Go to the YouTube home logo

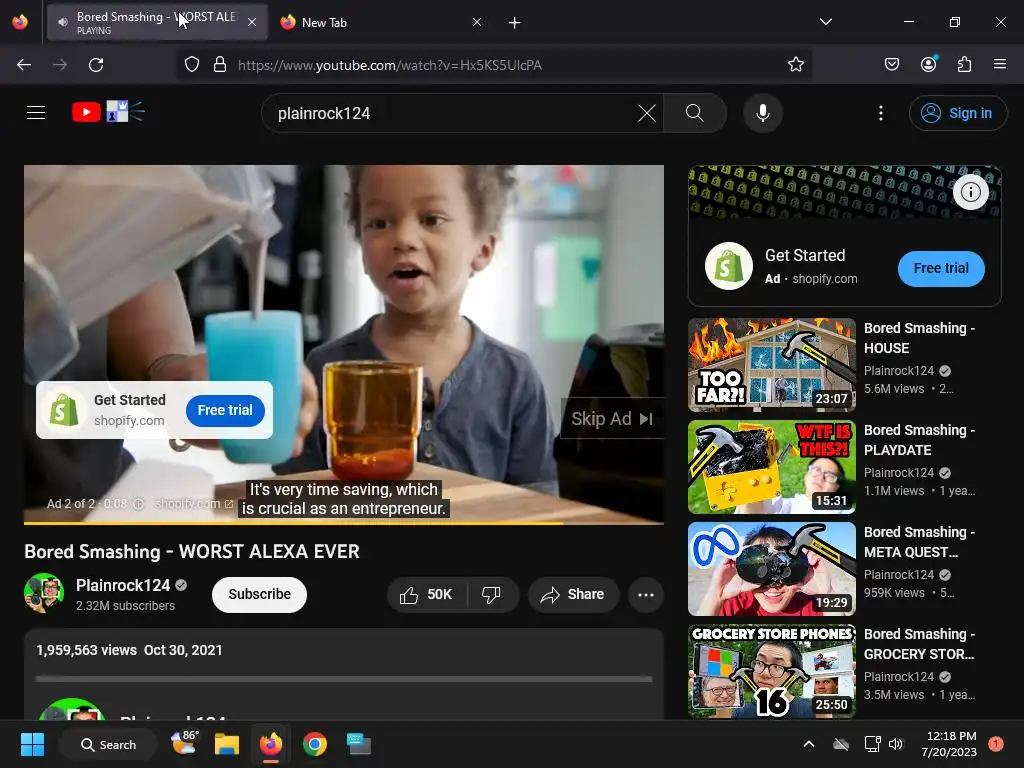click(108, 112)
